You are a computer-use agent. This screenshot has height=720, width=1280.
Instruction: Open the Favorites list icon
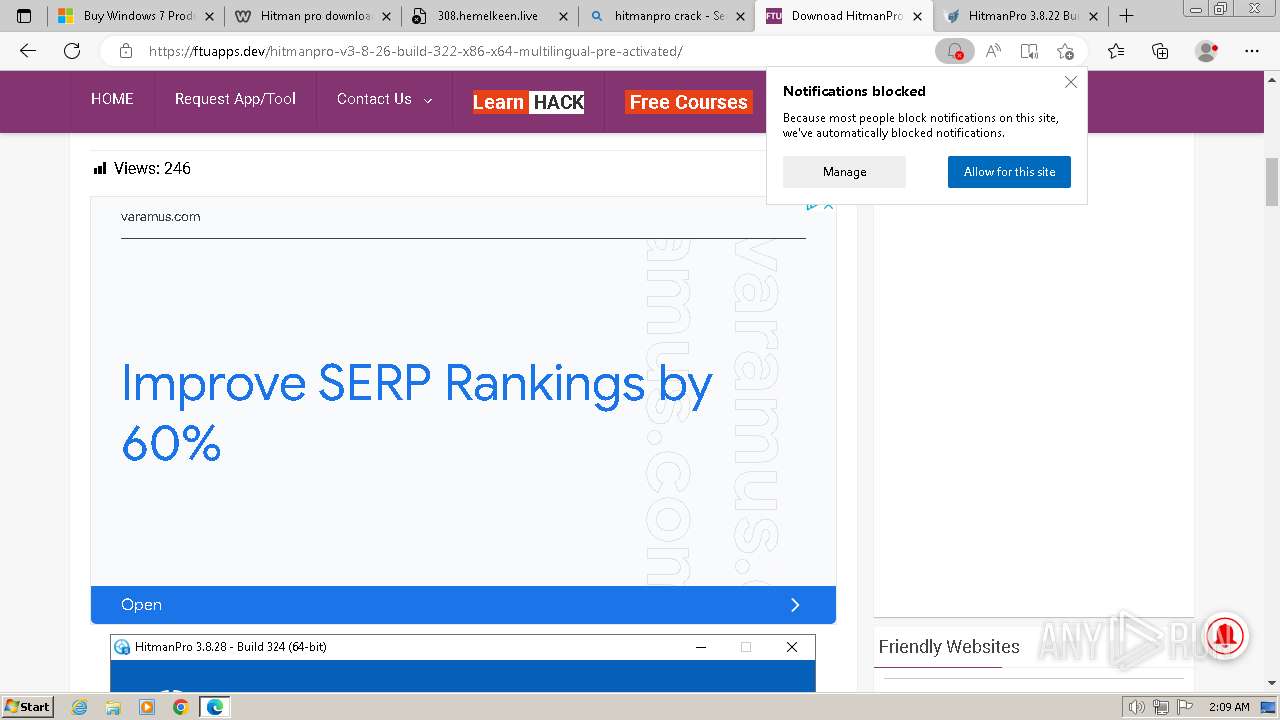(1116, 51)
